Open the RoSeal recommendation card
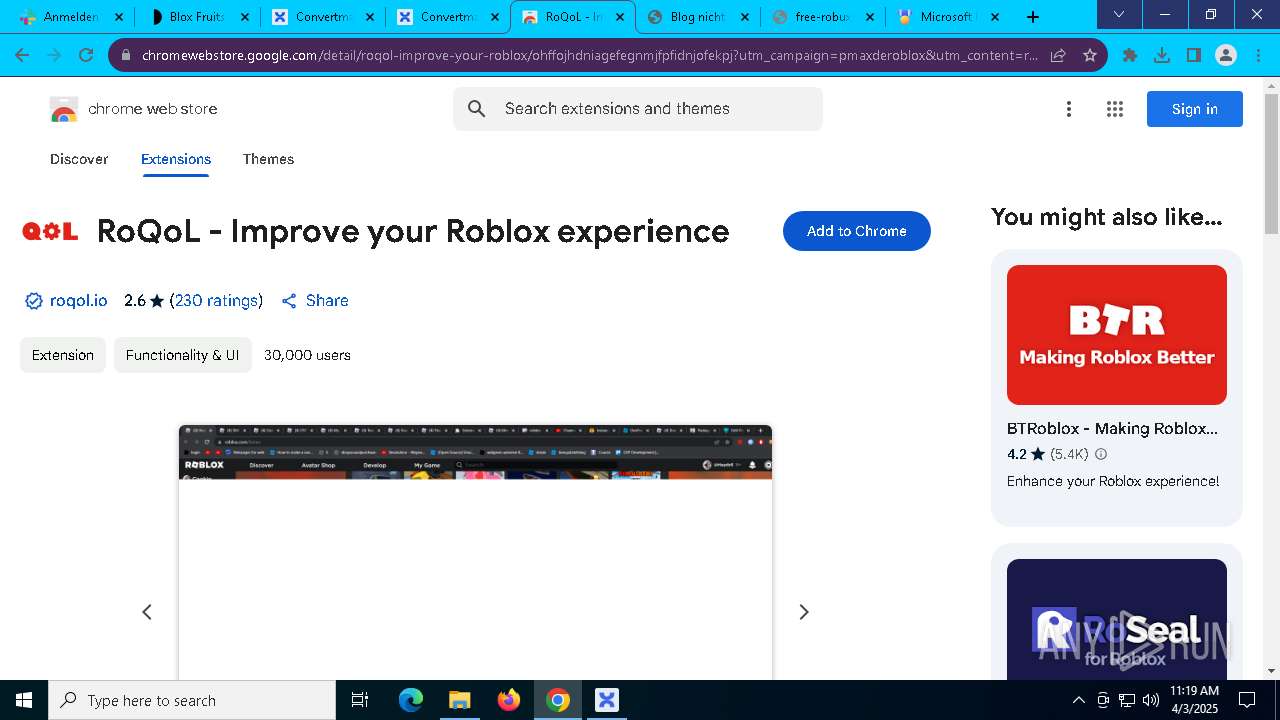The image size is (1280, 720). click(x=1117, y=612)
